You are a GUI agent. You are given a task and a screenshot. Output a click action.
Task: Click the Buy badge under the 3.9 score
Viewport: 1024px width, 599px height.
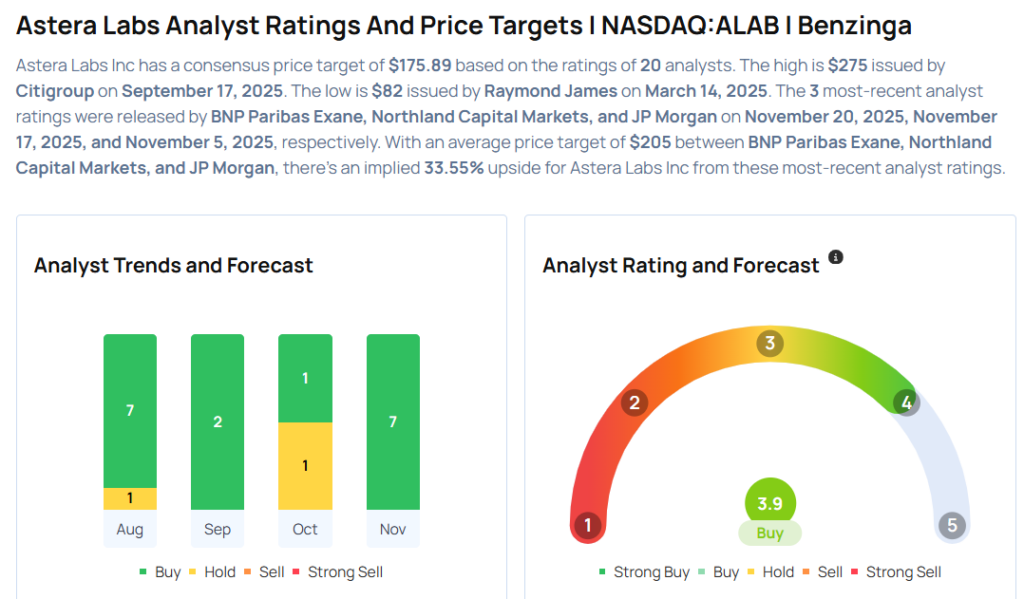770,533
